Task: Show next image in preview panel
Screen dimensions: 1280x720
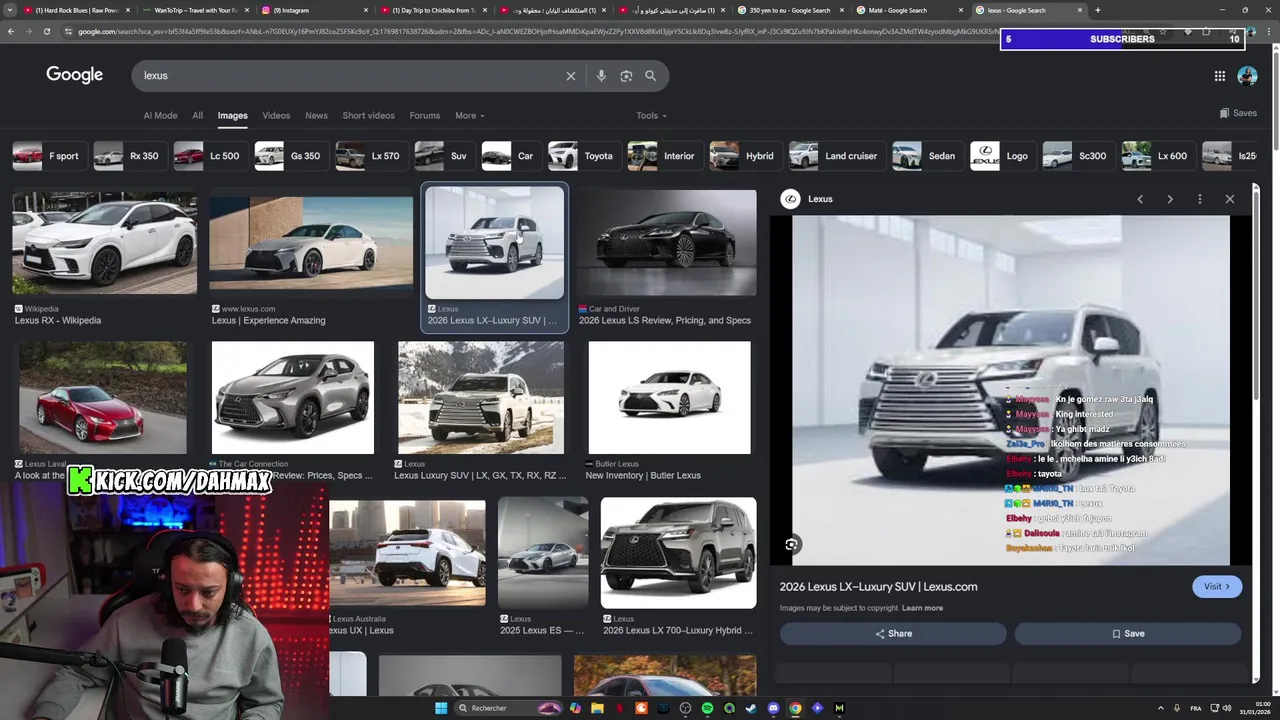Action: pyautogui.click(x=1170, y=199)
